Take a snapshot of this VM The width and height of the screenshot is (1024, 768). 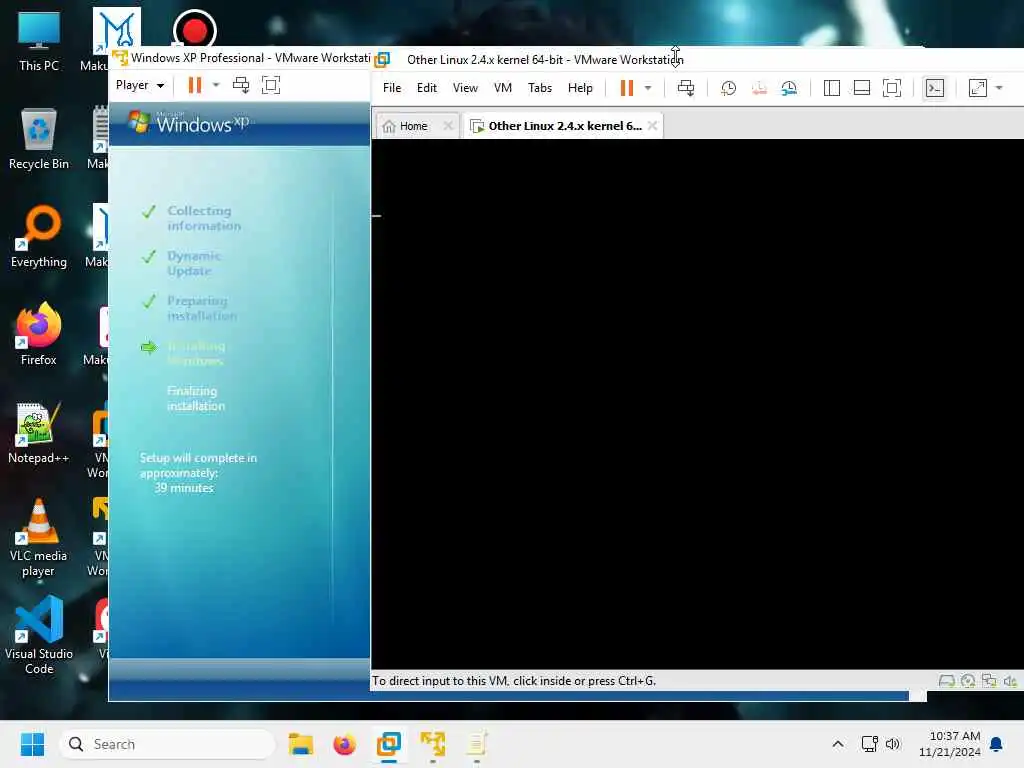pyautogui.click(x=728, y=88)
